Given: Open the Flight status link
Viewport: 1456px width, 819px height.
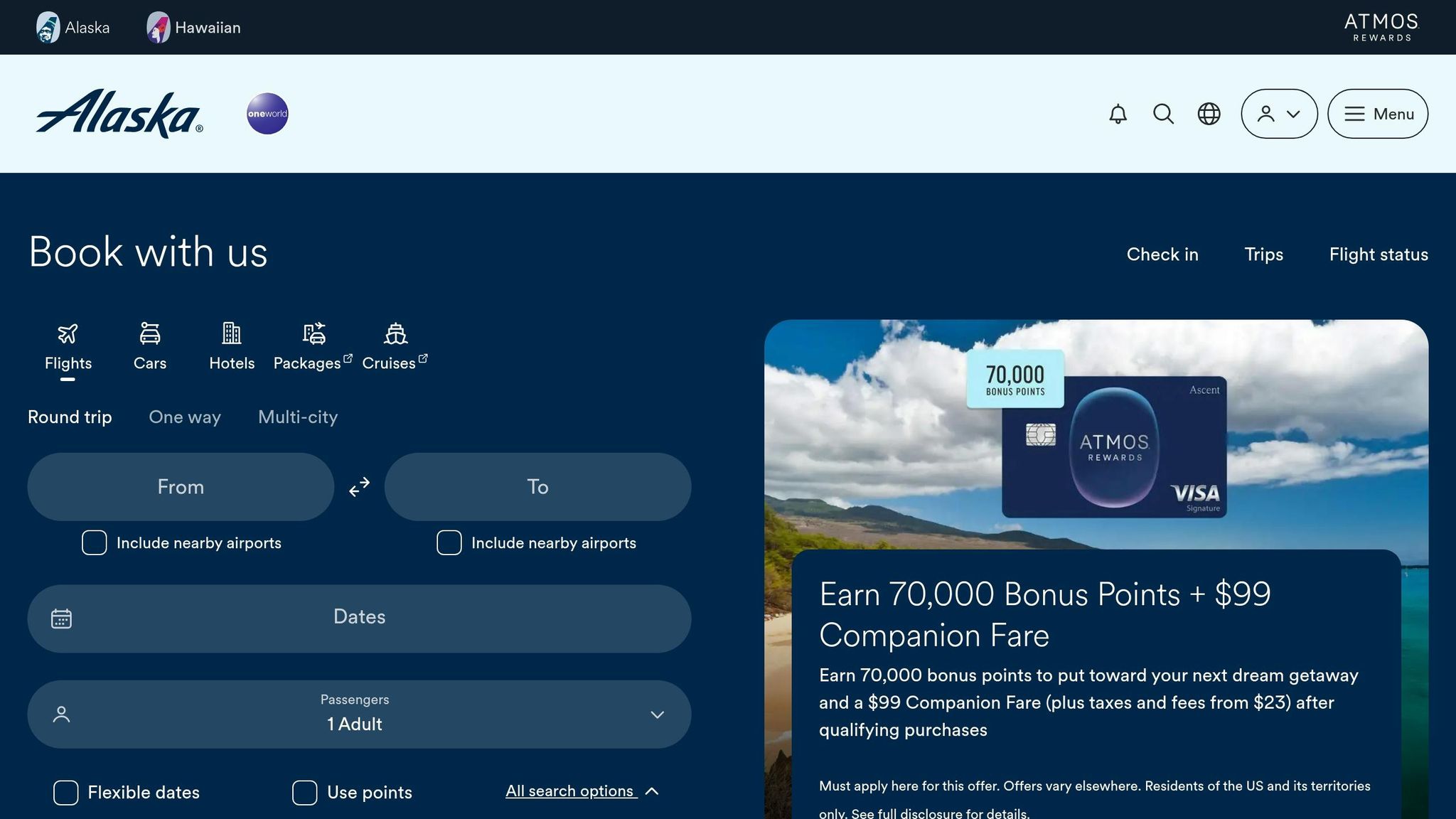Looking at the screenshot, I should coord(1379,255).
